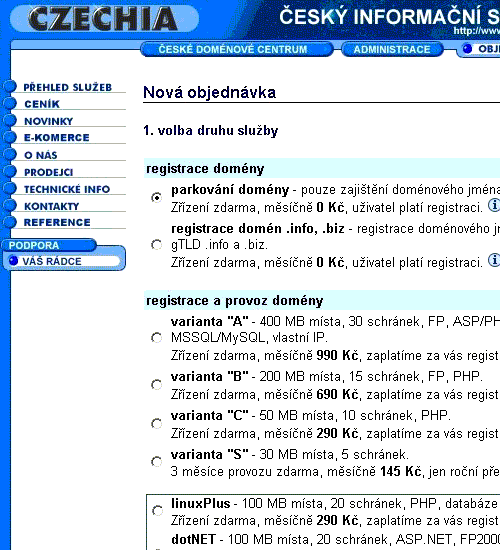500x550 pixels.
Task: Click the Nová objednávka heading
Action: (209, 93)
